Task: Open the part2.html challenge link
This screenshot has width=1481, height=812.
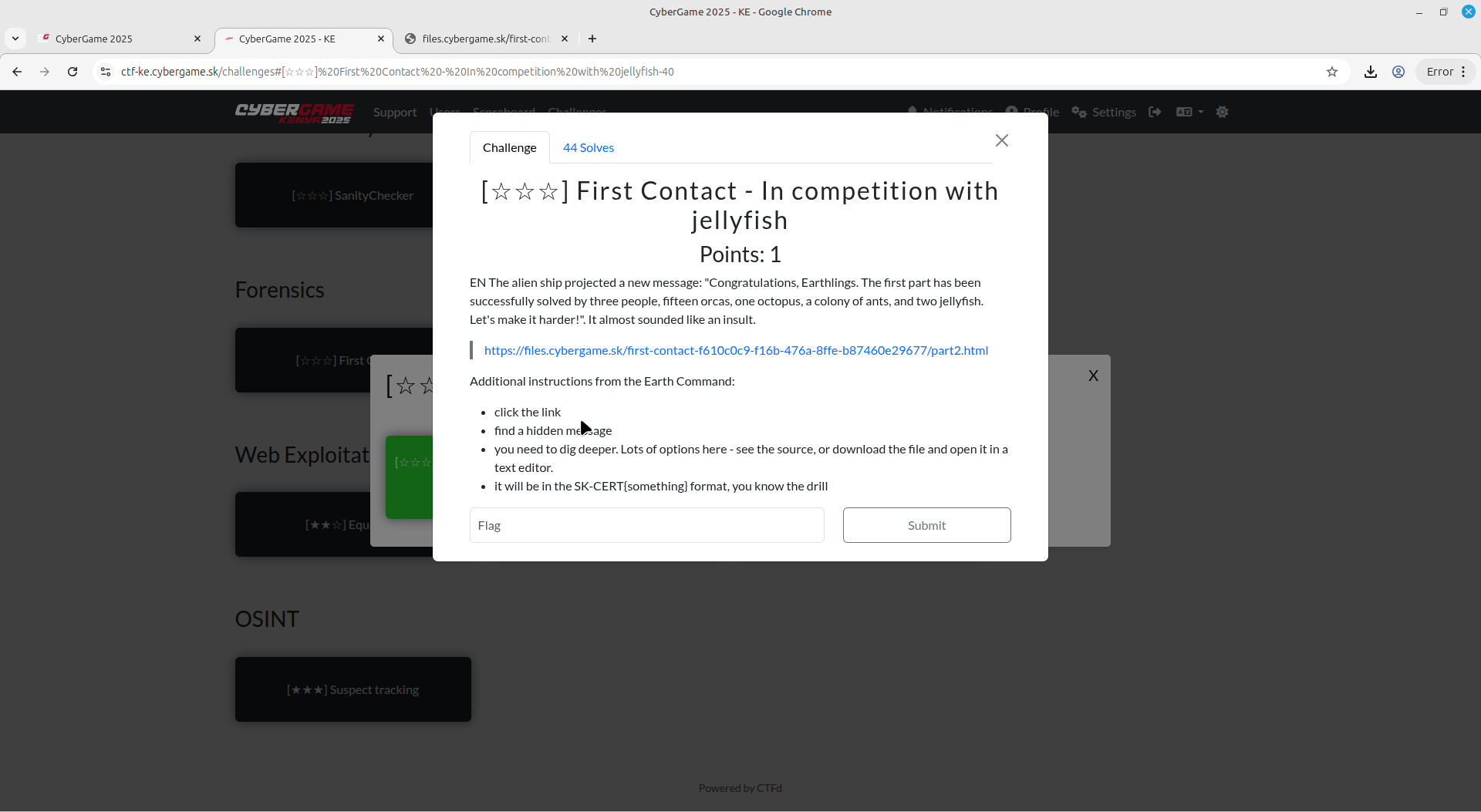Action: coord(735,350)
